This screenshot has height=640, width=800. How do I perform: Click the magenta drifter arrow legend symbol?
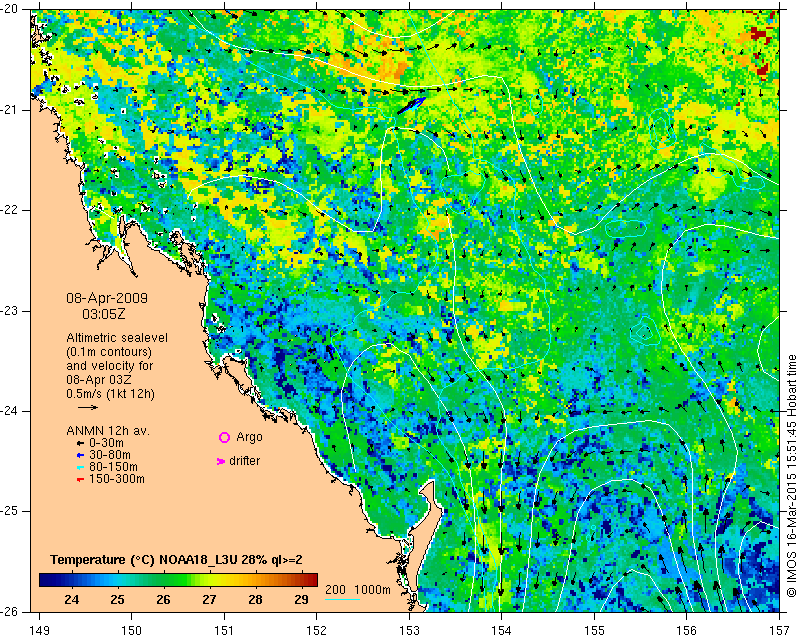click(x=220, y=461)
